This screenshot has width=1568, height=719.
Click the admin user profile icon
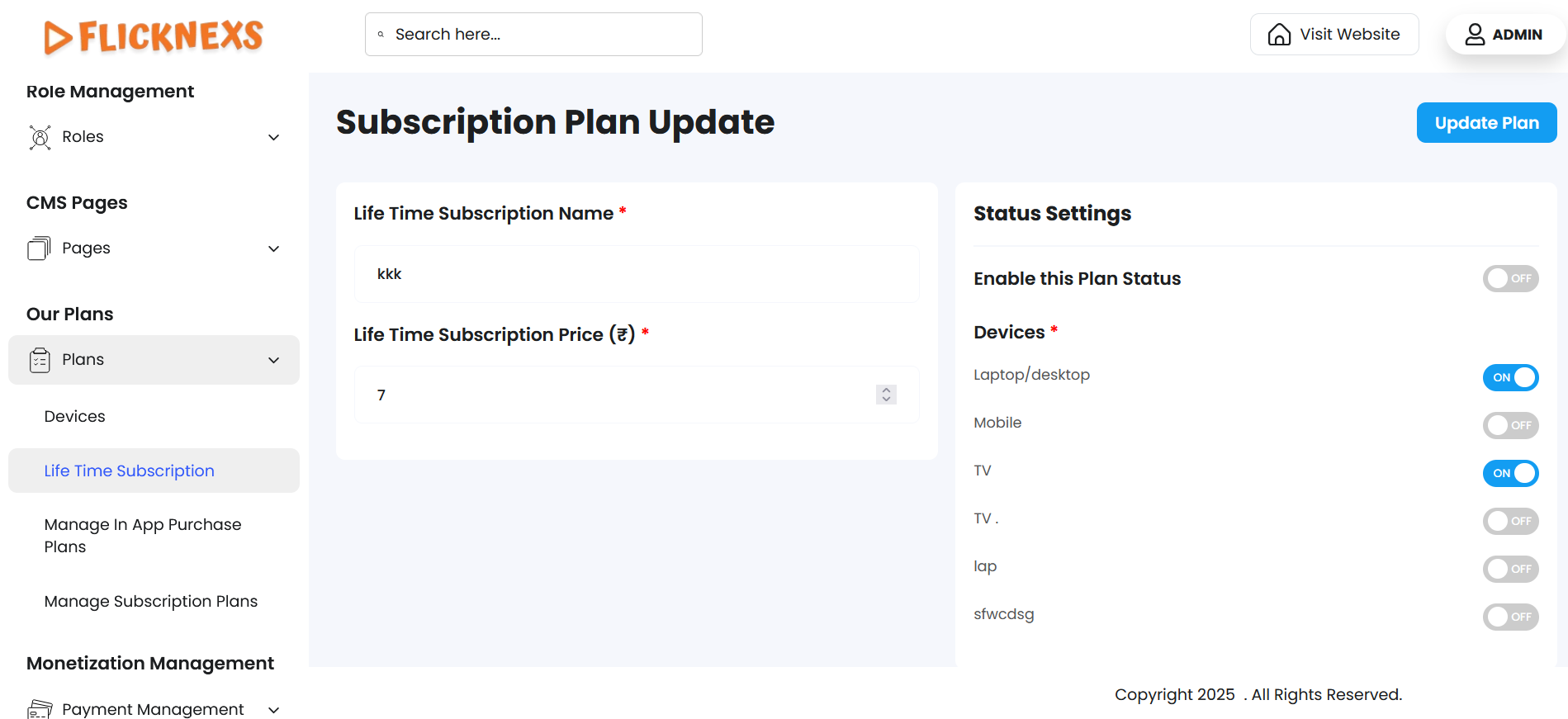(1475, 35)
